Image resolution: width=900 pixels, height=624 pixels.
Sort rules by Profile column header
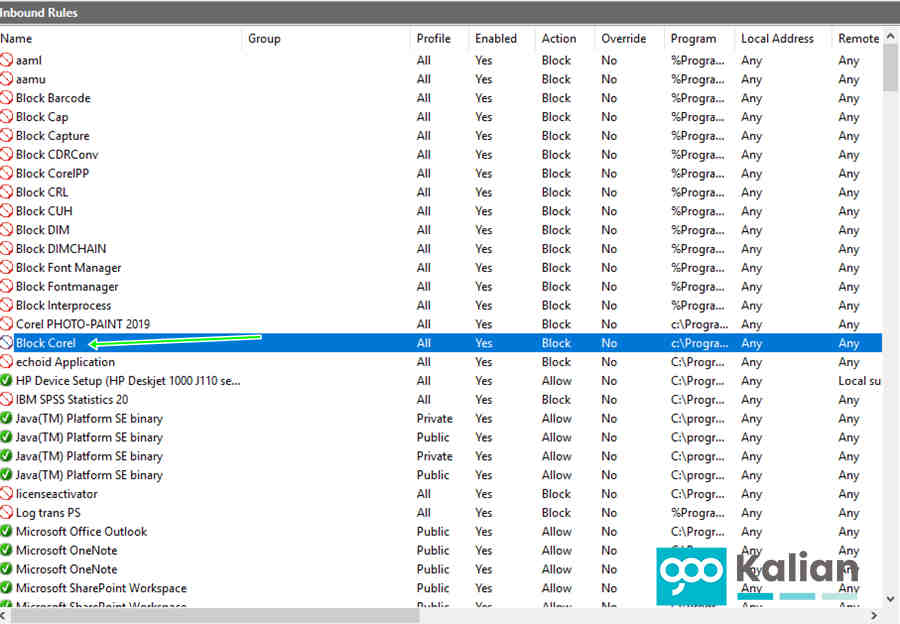[x=433, y=38]
